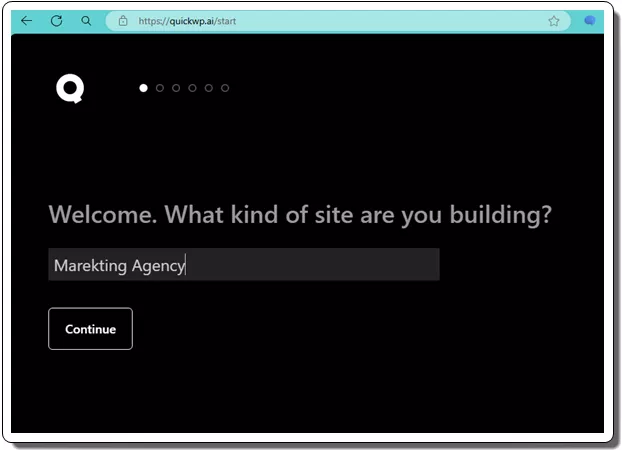Click the QuickWP logo

70,88
